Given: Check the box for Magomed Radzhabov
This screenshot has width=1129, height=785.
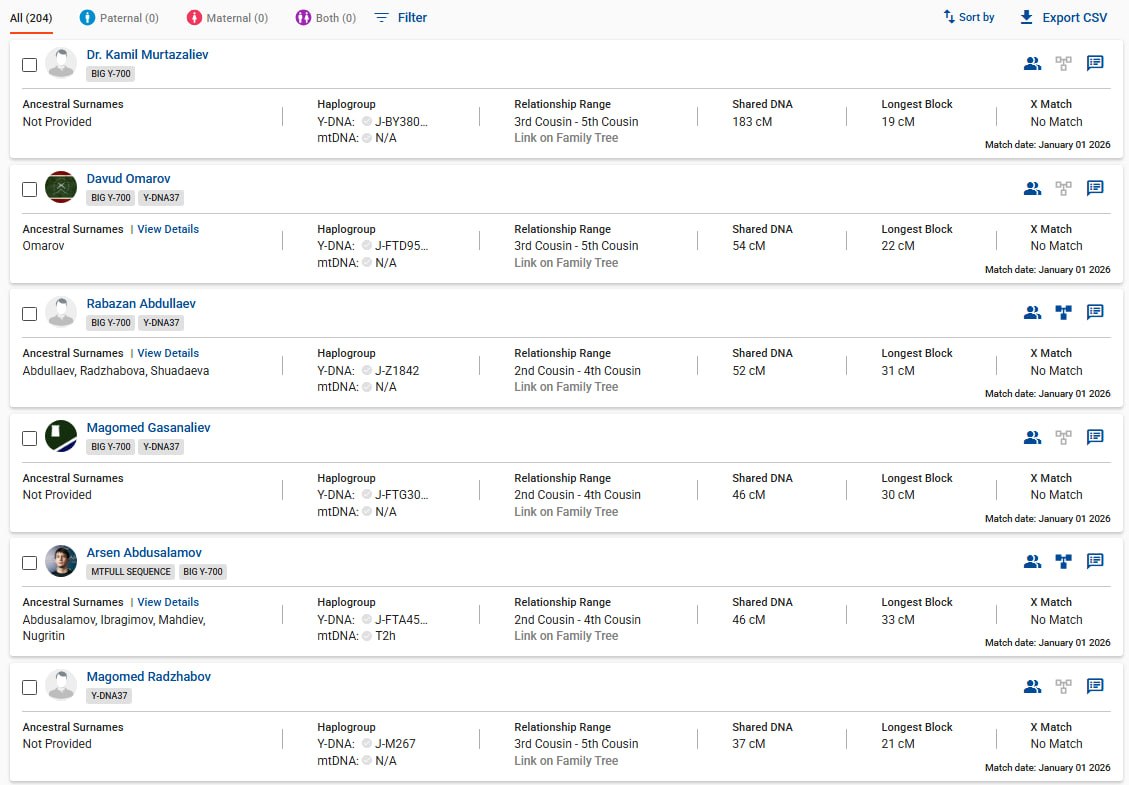Looking at the screenshot, I should 30,687.
